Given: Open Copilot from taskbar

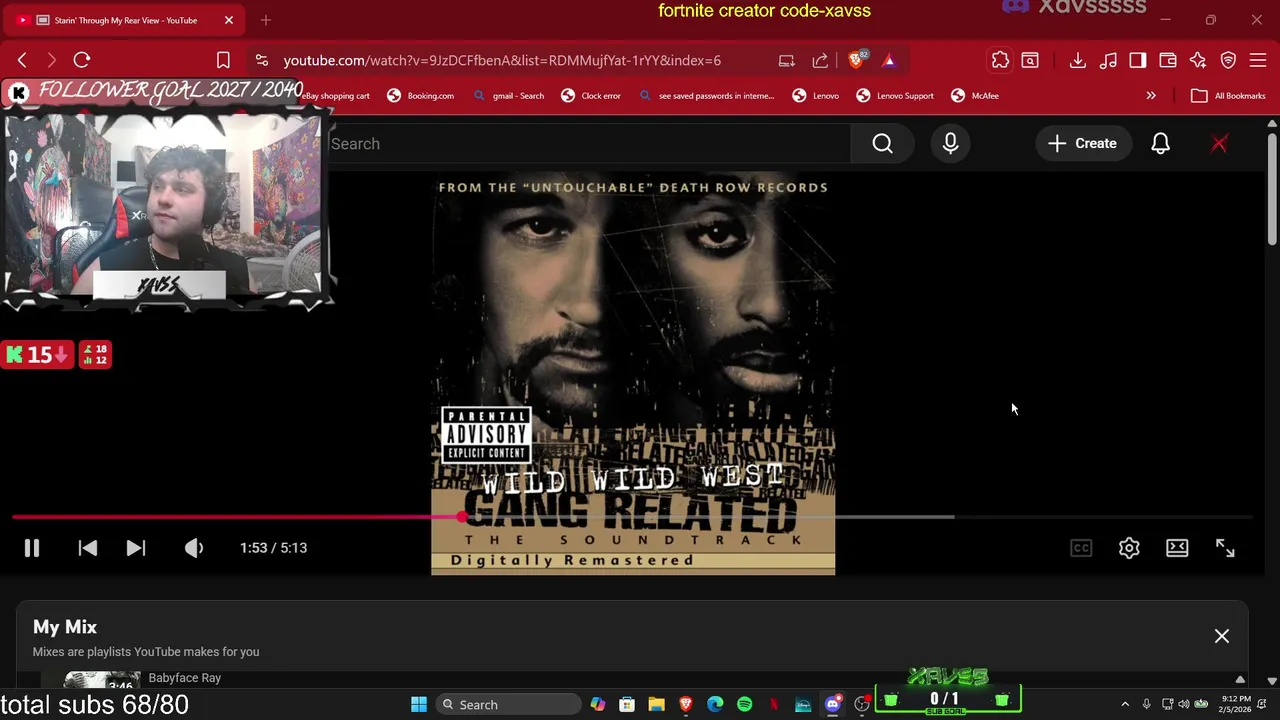Looking at the screenshot, I should pyautogui.click(x=597, y=705).
